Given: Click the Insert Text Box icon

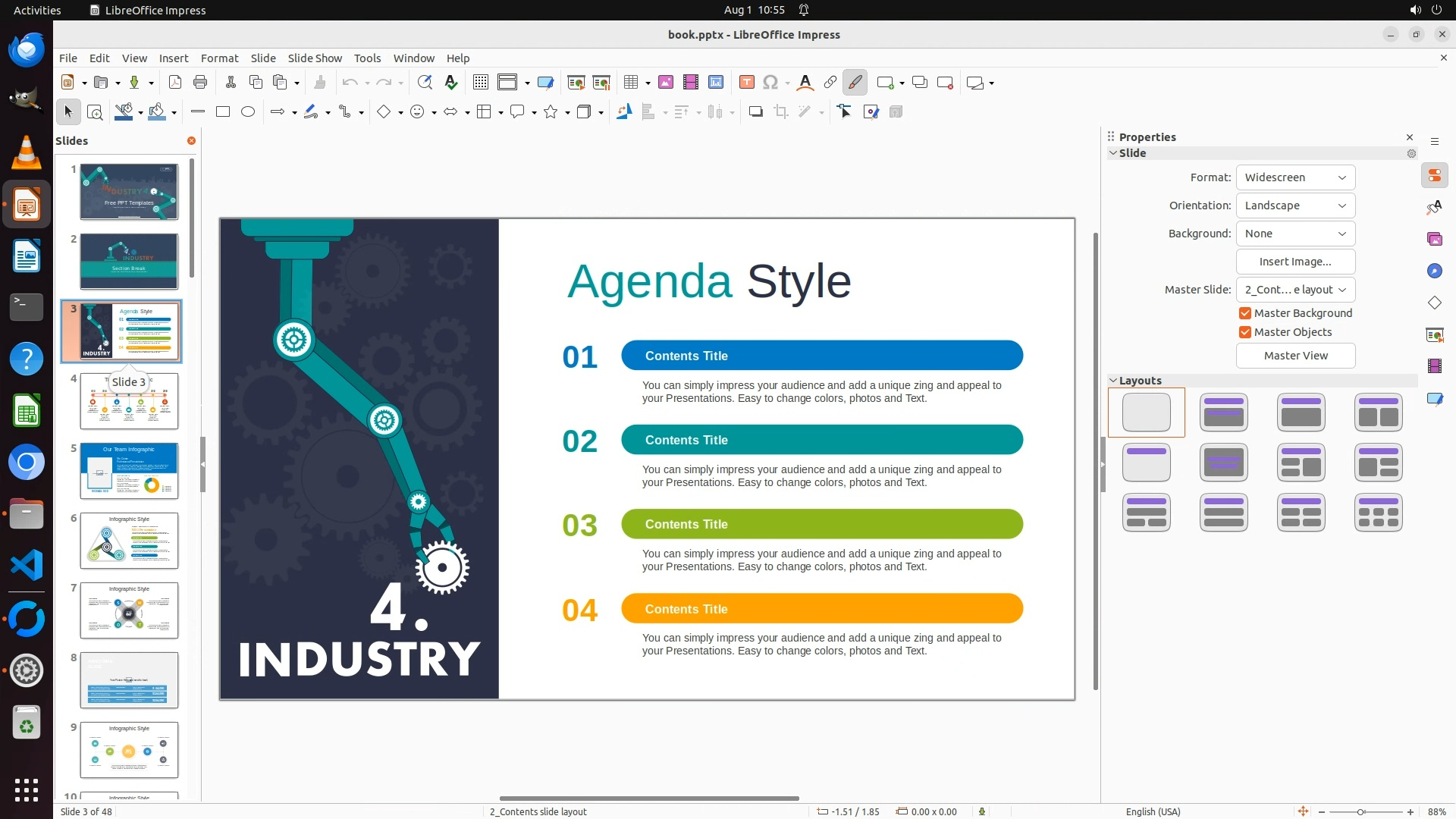Looking at the screenshot, I should 746,83.
